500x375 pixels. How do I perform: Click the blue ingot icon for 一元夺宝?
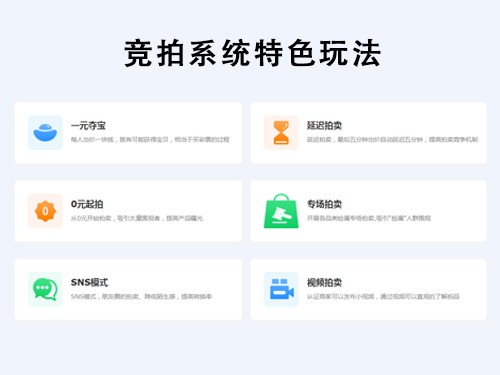coord(45,133)
